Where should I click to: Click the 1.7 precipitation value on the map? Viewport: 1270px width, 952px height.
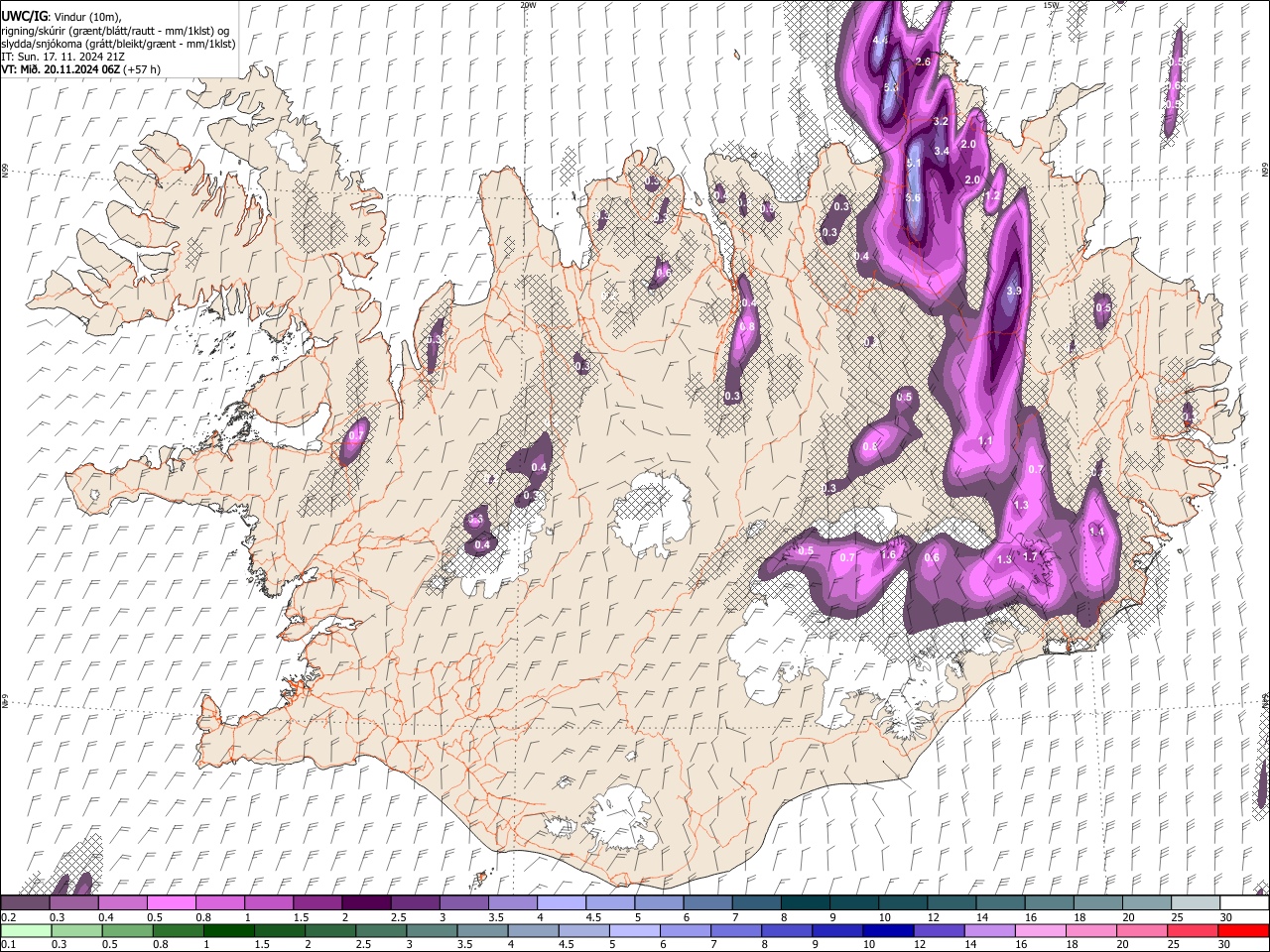1029,557
